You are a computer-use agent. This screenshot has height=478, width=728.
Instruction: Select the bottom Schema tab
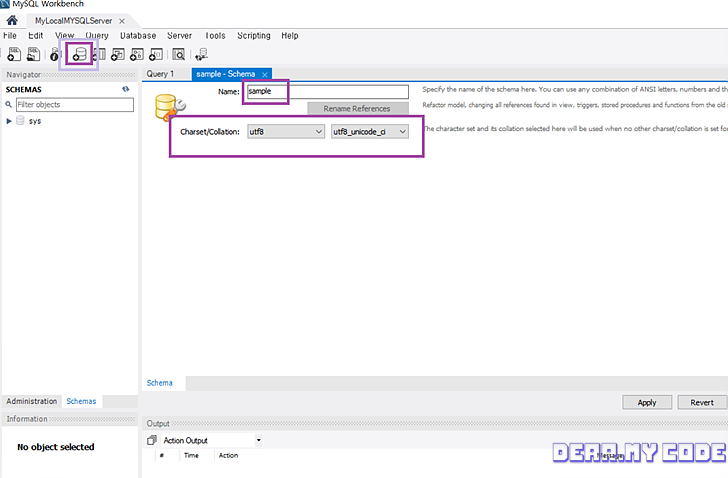coord(160,383)
